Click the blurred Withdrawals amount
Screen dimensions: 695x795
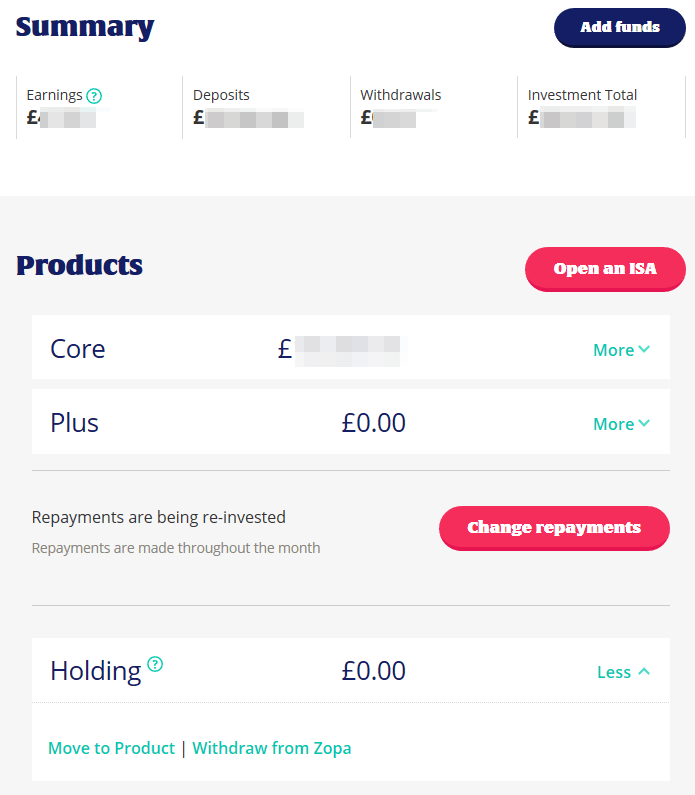(388, 118)
